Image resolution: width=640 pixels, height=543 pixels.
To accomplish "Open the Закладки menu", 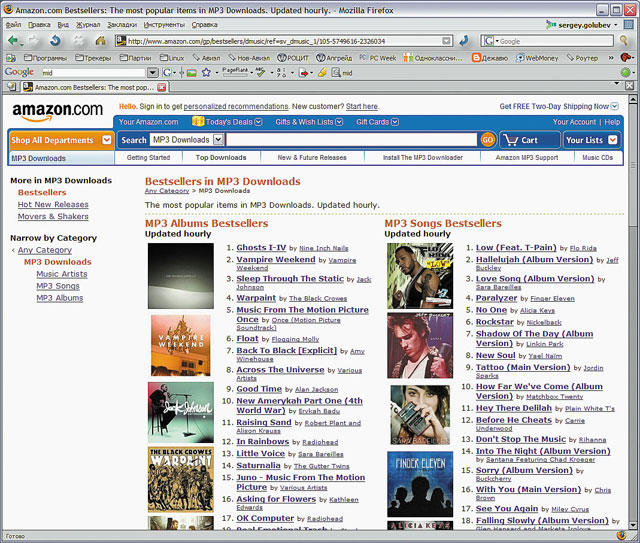I will click(x=122, y=24).
